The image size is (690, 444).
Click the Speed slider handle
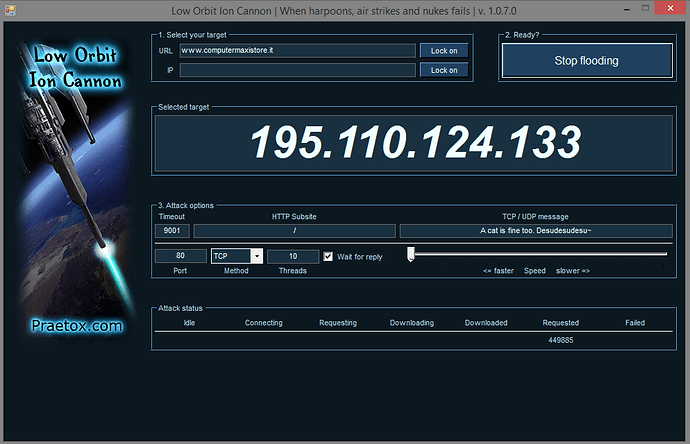[411, 255]
